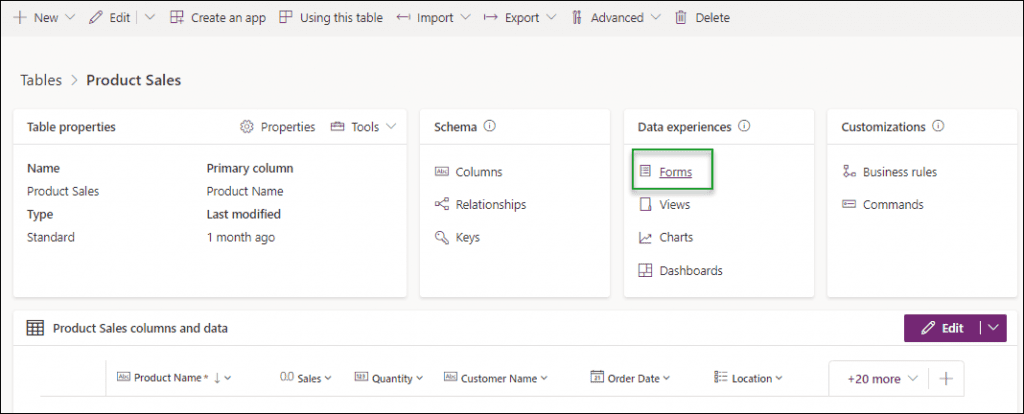
Task: Open Using this table
Action: coord(330,18)
